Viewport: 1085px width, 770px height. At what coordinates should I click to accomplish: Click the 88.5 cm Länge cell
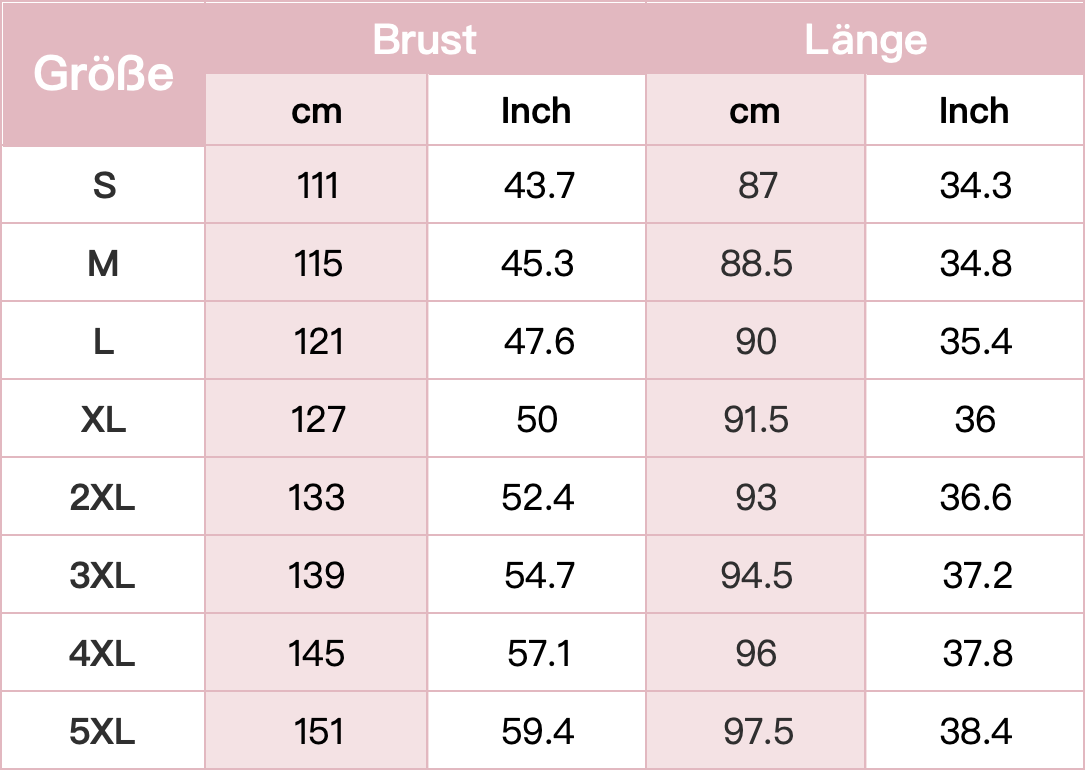click(x=756, y=263)
